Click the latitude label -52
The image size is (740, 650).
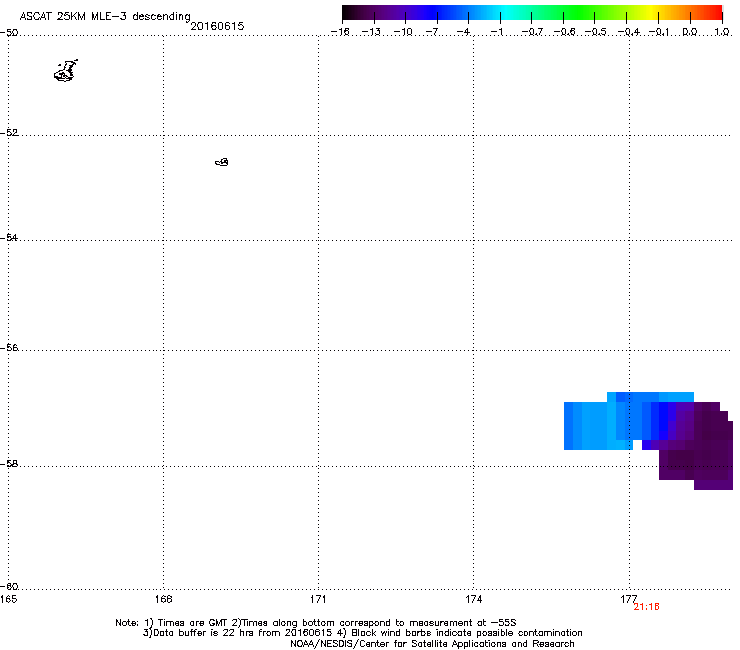9,133
